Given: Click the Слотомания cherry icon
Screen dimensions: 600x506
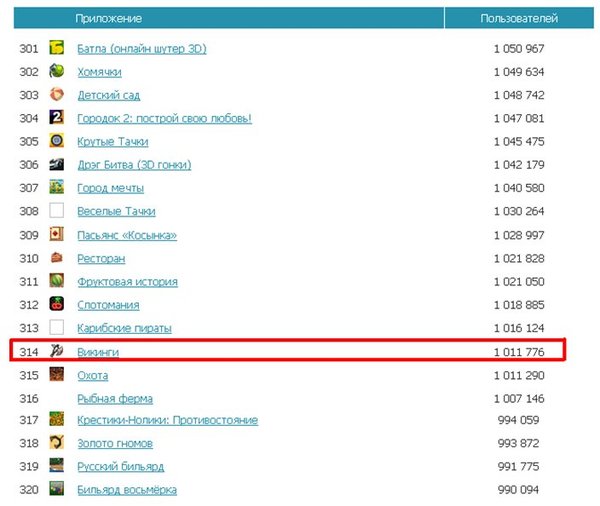Looking at the screenshot, I should [57, 304].
